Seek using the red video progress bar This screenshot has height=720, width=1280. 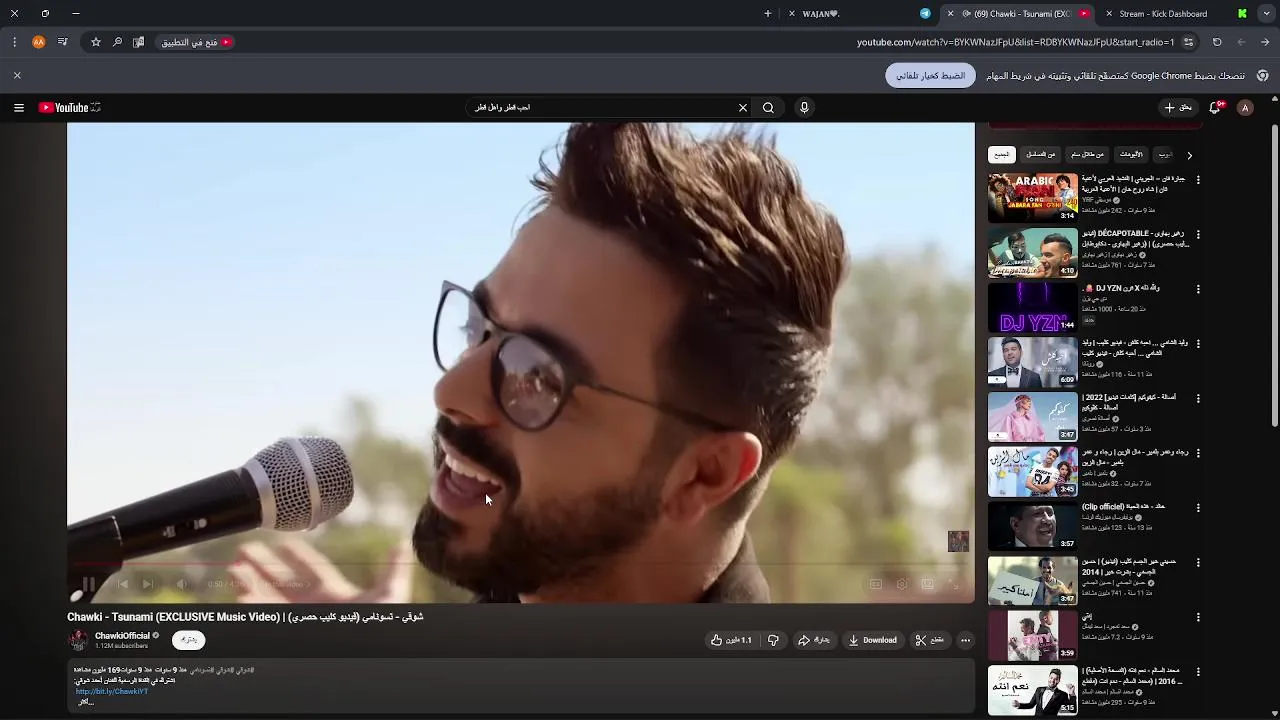[x=520, y=565]
